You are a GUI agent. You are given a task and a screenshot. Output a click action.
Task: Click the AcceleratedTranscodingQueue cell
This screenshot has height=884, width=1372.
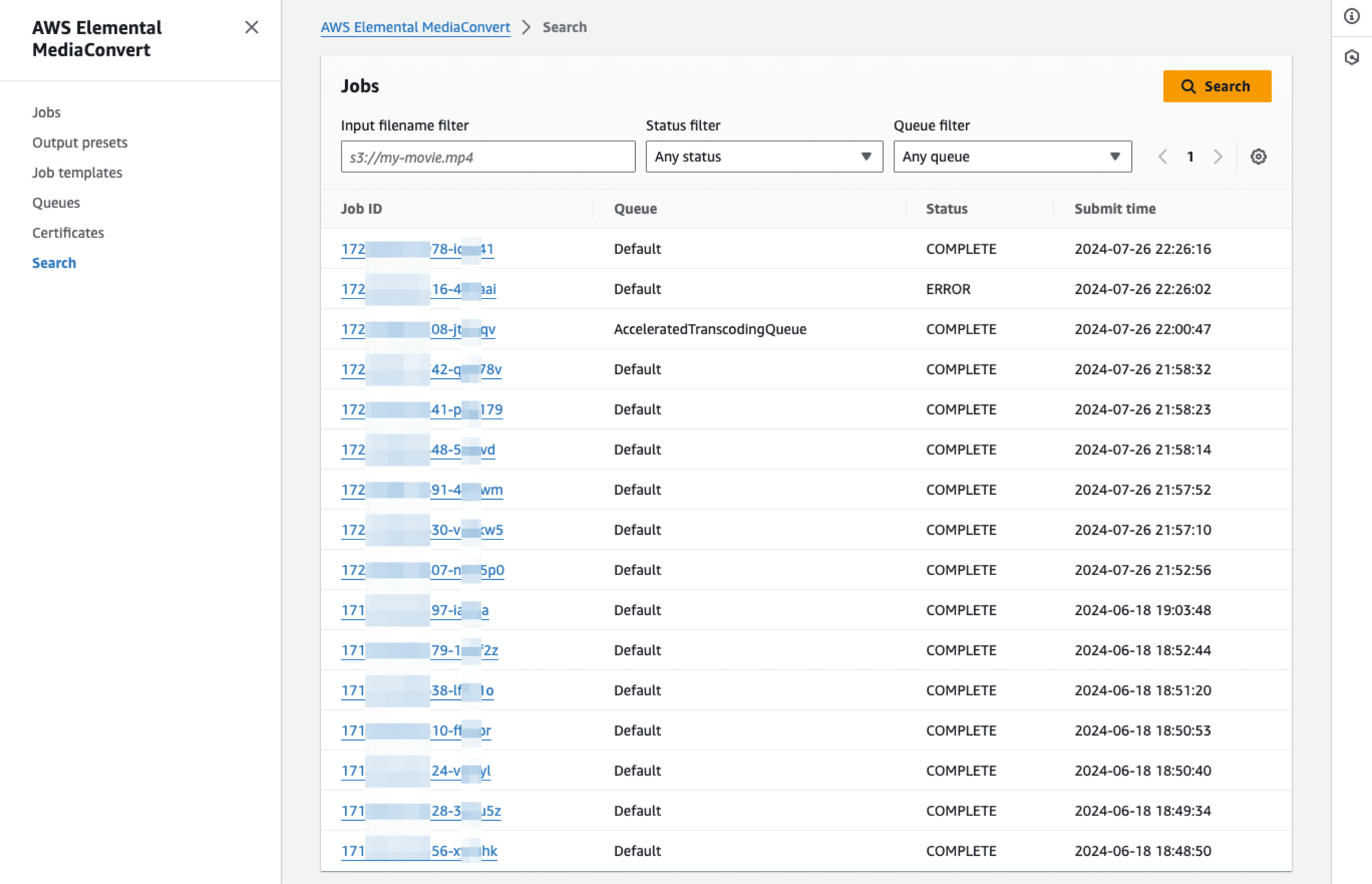[x=710, y=329]
